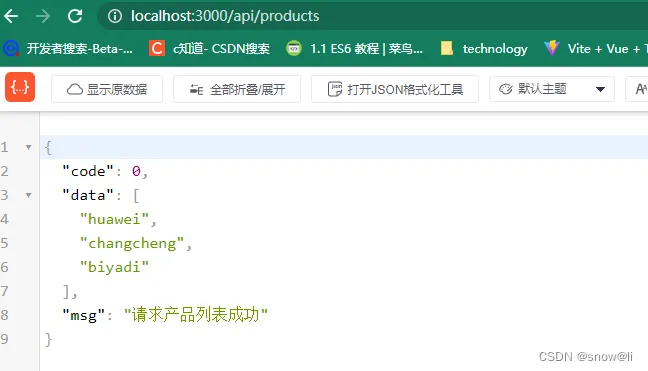This screenshot has width=648, height=371.
Task: Click the "biyadi" string value
Action: coord(114,267)
